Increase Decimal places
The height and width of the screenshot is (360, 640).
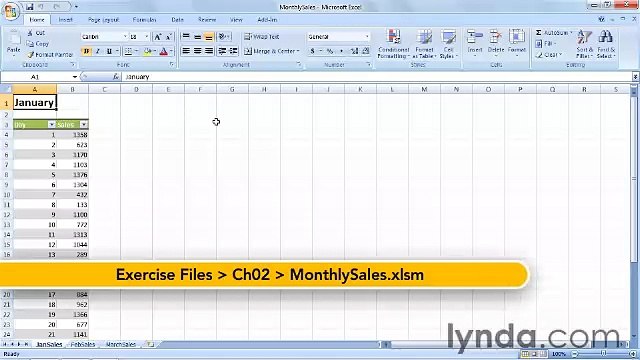pyautogui.click(x=354, y=51)
